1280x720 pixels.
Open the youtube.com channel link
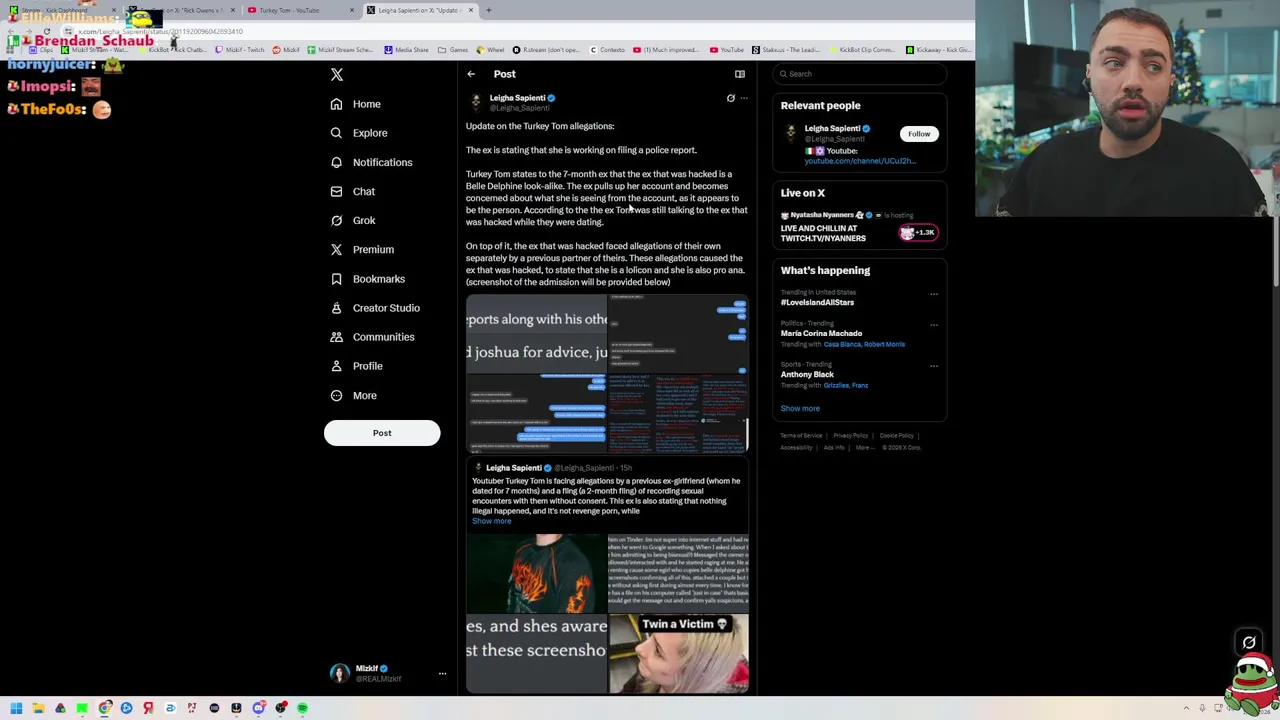pos(860,161)
